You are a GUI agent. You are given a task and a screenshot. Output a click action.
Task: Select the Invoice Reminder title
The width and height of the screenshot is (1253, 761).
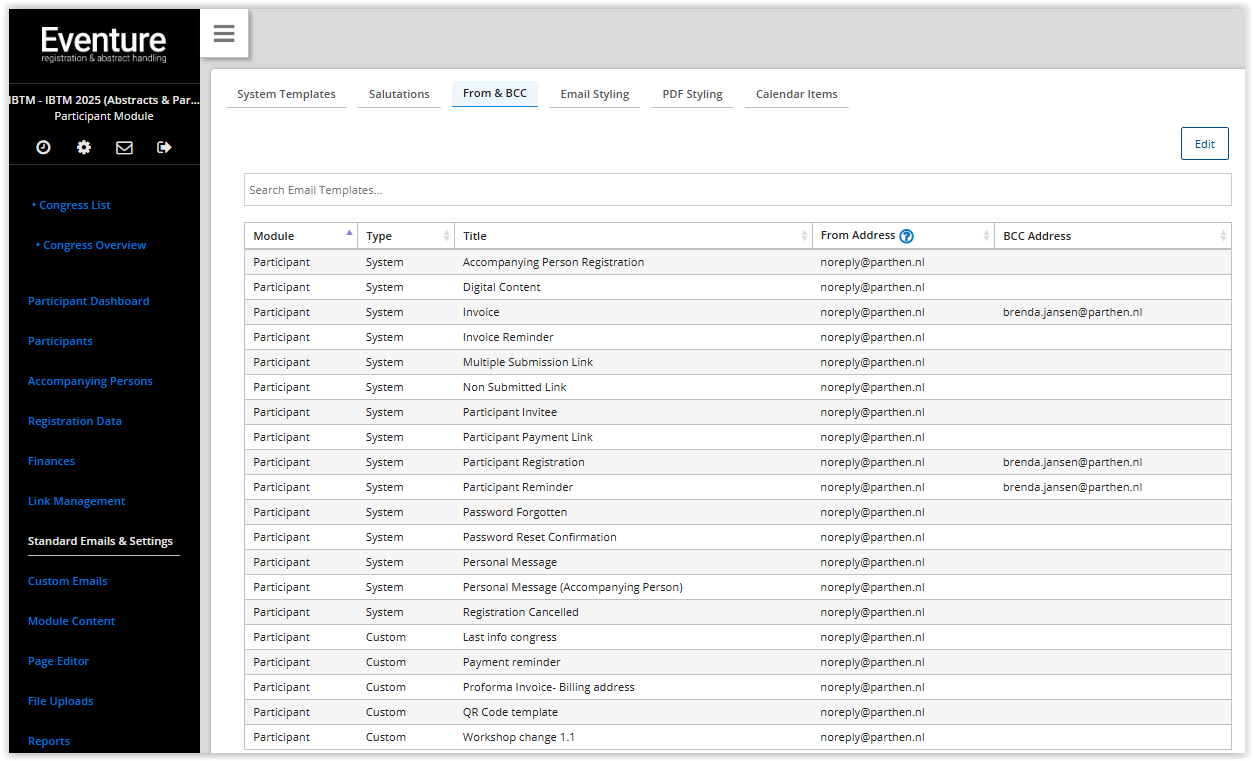click(x=508, y=337)
